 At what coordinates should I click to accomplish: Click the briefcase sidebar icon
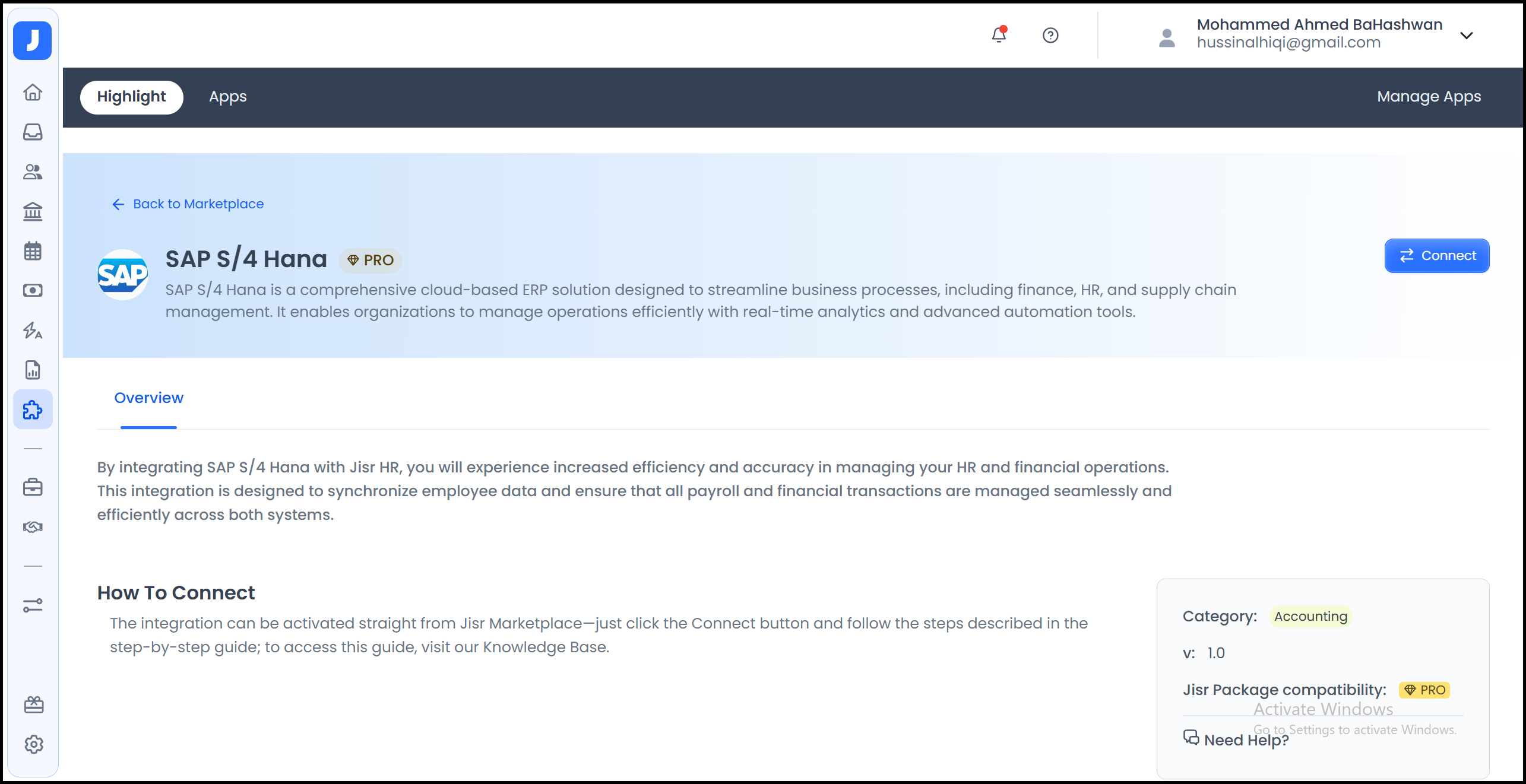coord(33,488)
